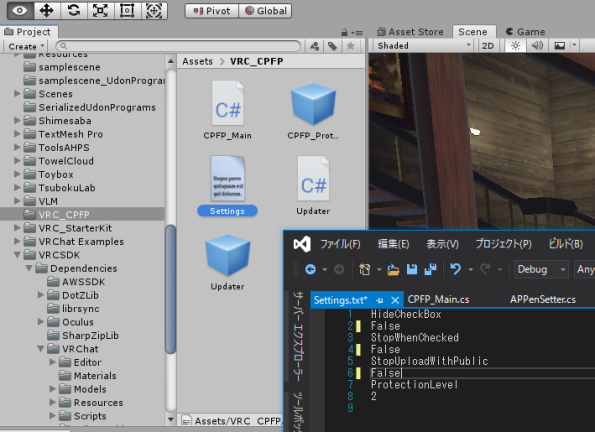Select the Updater C# script asset
The width and height of the screenshot is (595, 432).
pyautogui.click(x=313, y=186)
